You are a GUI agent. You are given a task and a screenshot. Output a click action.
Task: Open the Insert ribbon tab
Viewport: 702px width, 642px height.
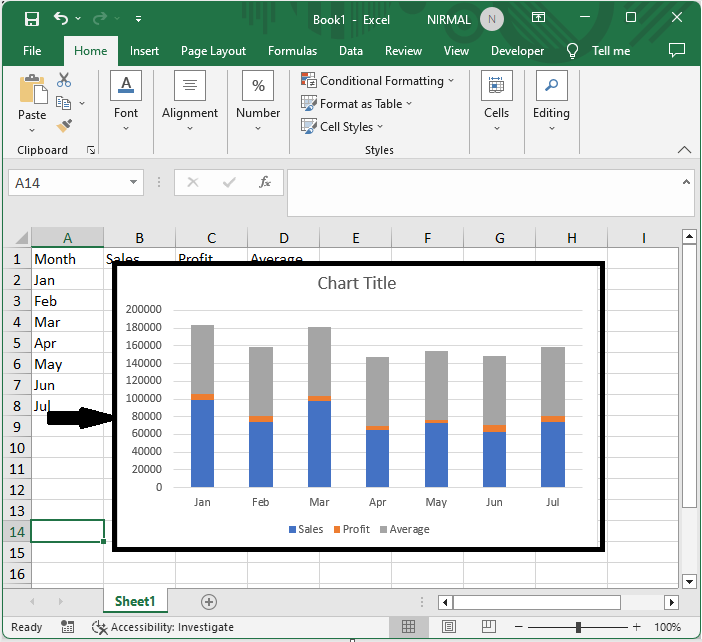click(144, 51)
